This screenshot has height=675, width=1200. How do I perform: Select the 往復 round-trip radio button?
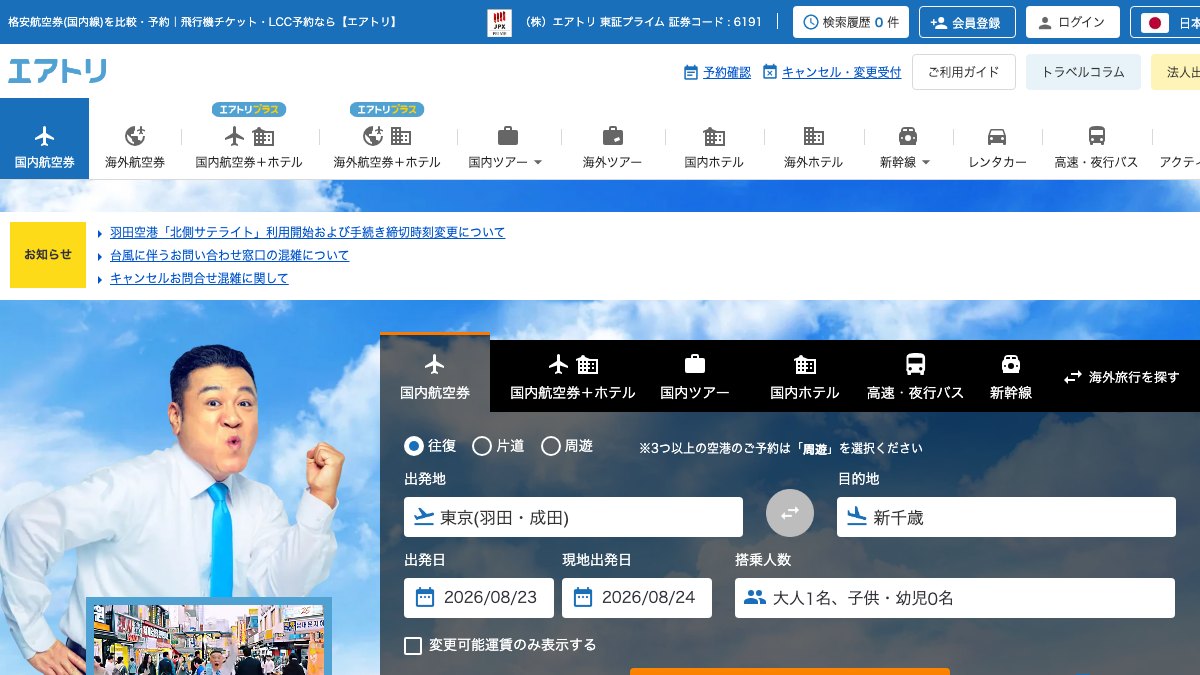tap(413, 446)
